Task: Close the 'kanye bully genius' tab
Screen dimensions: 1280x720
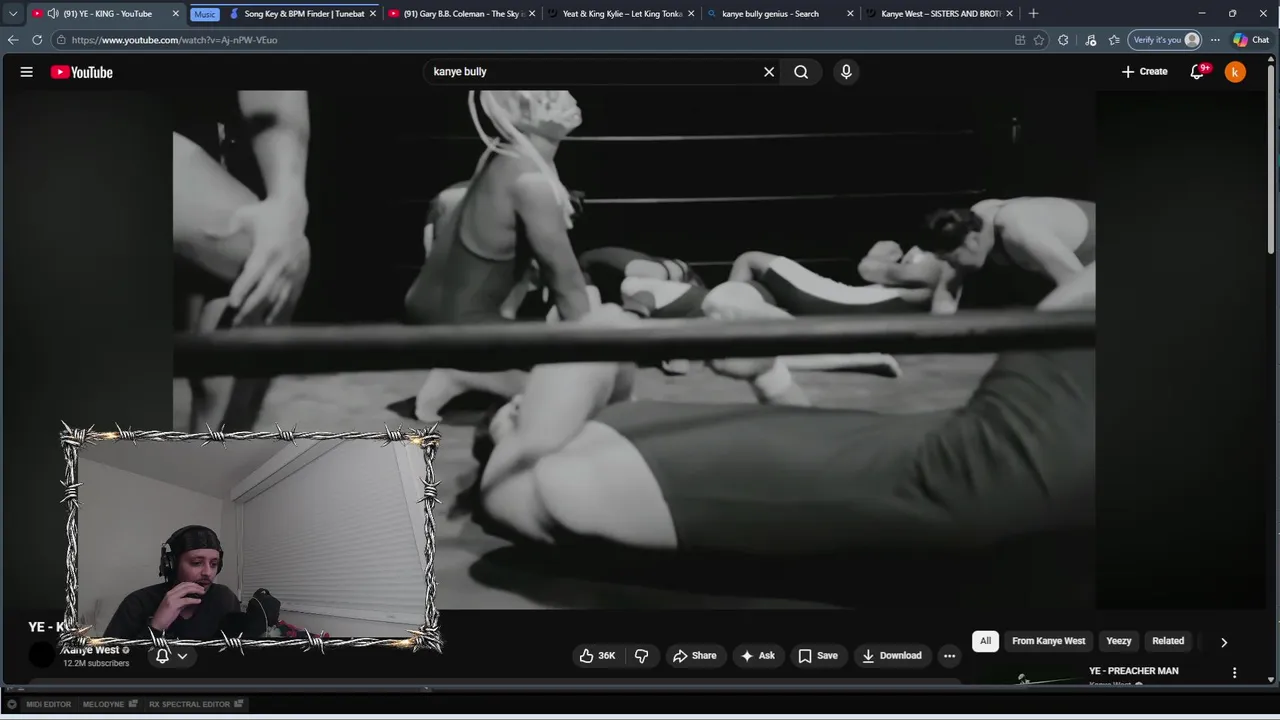Action: click(850, 14)
